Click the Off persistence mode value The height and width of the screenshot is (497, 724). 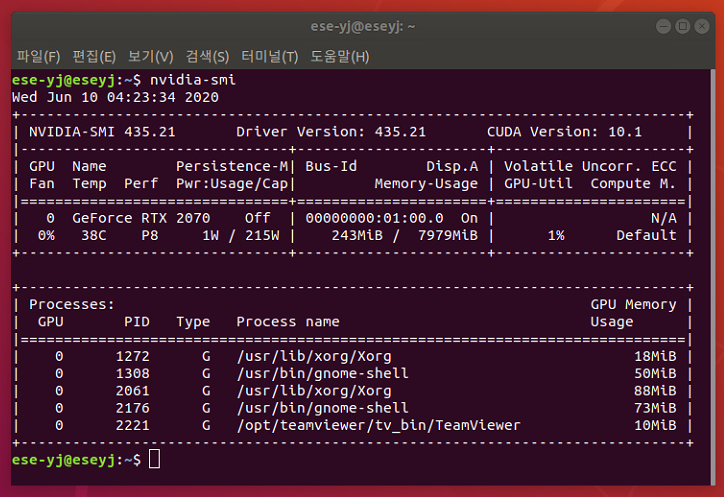click(x=258, y=218)
